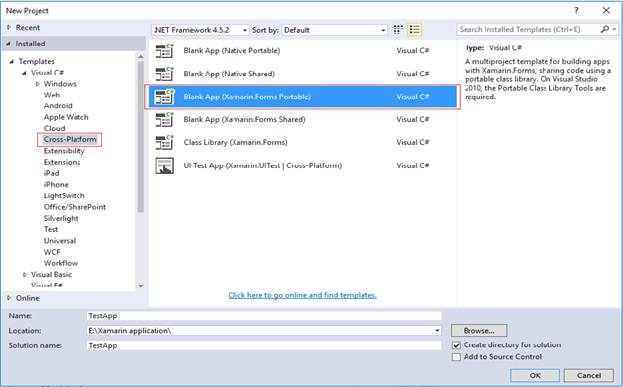623x387 pixels.
Task: Select the Apple Watch template category
Action: pyautogui.click(x=66, y=117)
